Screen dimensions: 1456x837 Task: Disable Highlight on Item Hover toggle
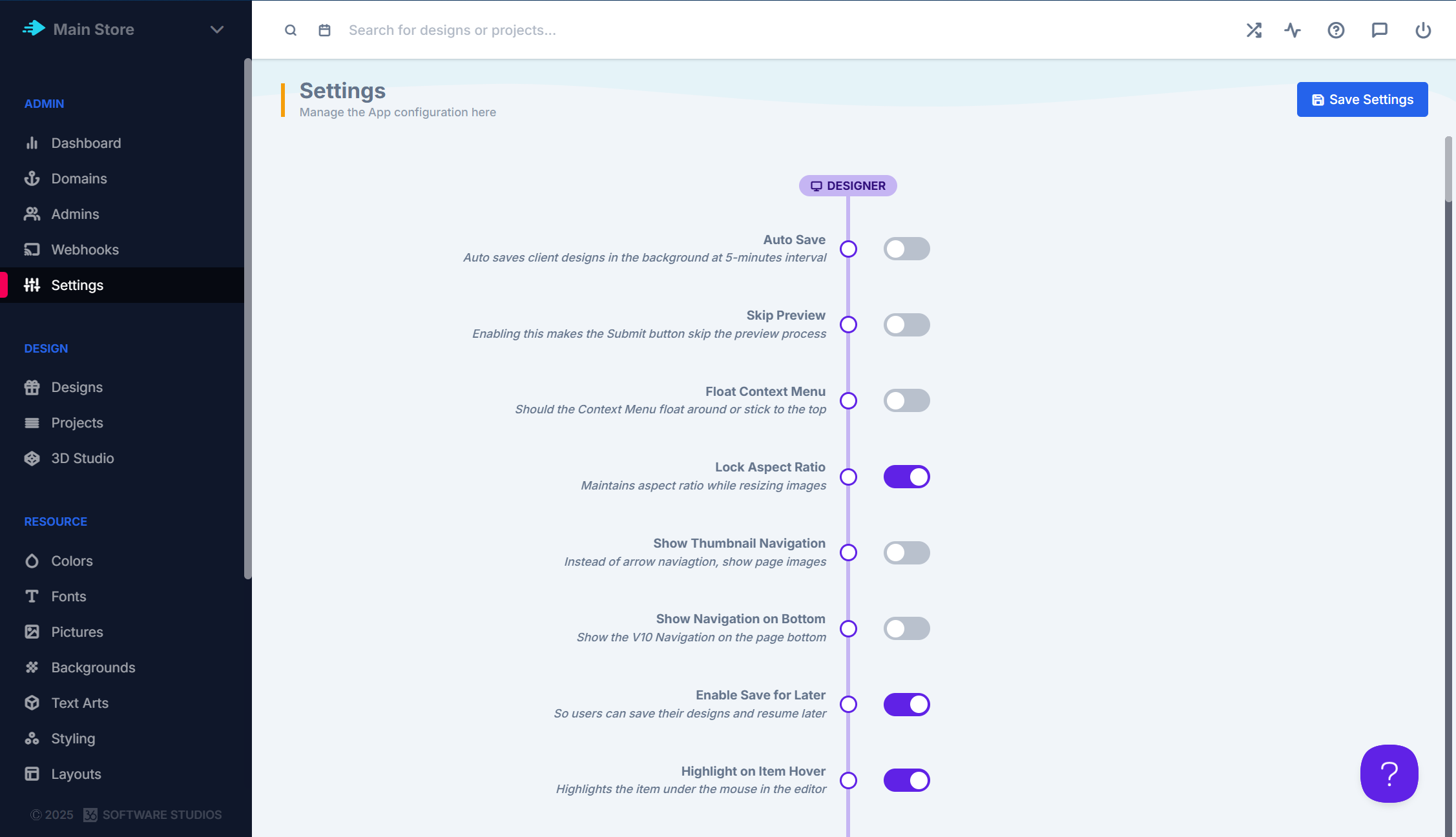(x=906, y=780)
